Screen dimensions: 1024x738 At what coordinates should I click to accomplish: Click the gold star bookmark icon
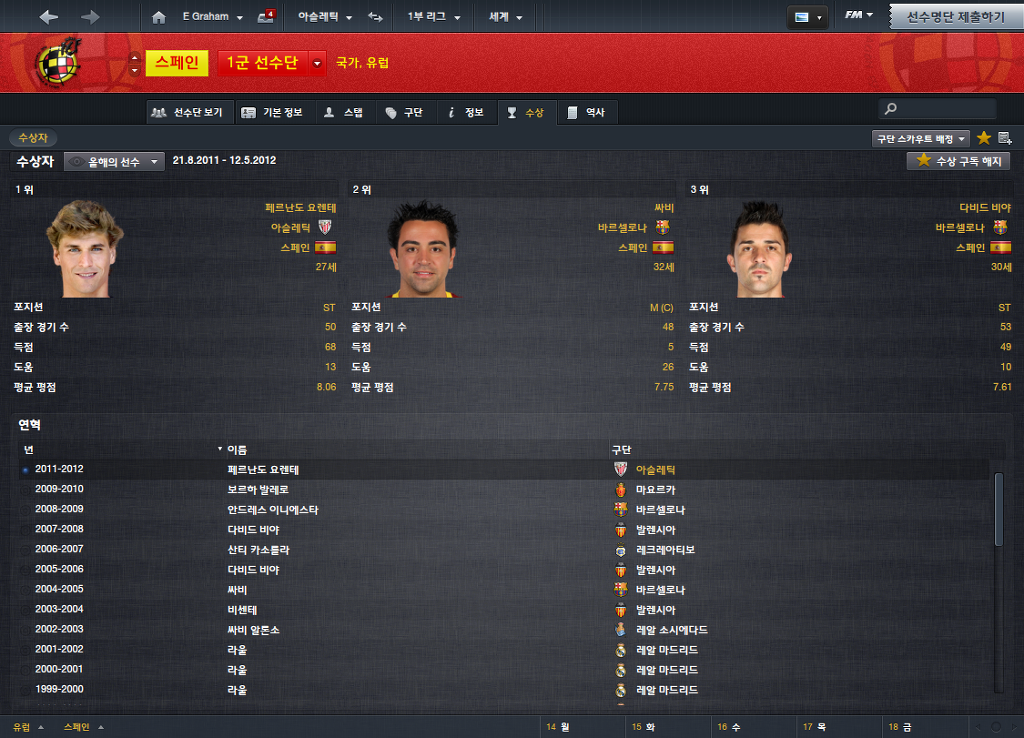984,138
